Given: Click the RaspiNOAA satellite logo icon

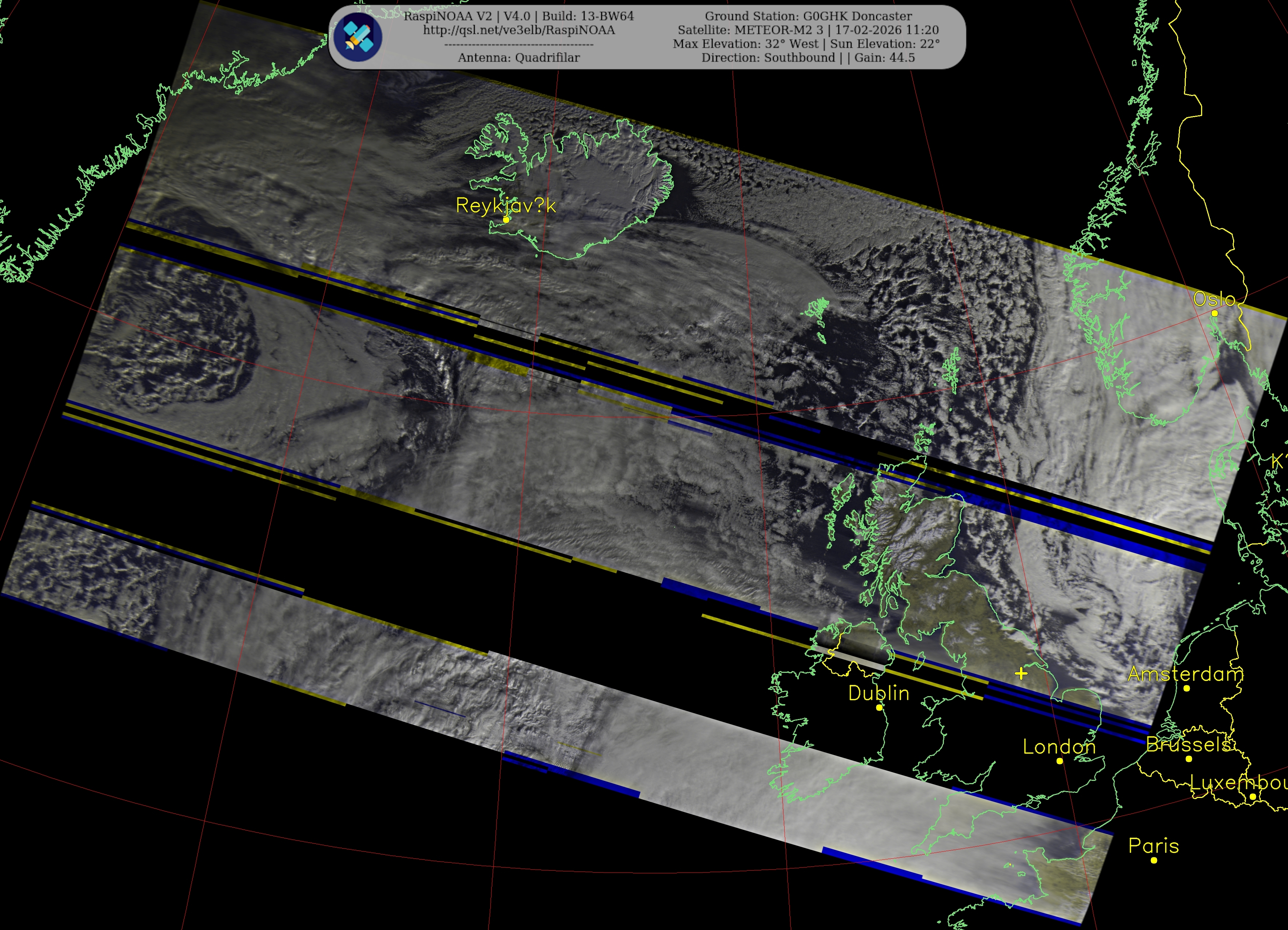Looking at the screenshot, I should coord(358,37).
